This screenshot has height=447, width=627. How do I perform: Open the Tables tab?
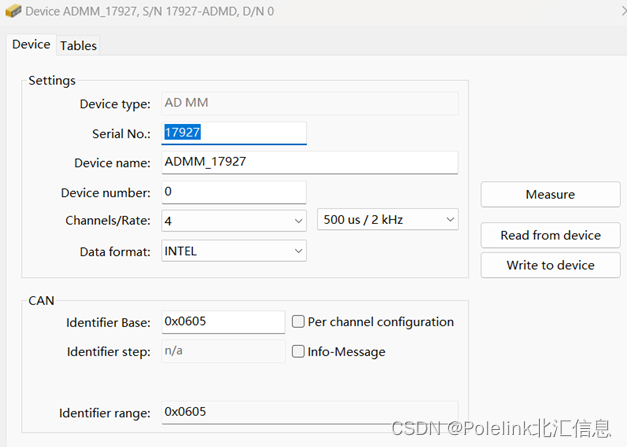point(78,46)
